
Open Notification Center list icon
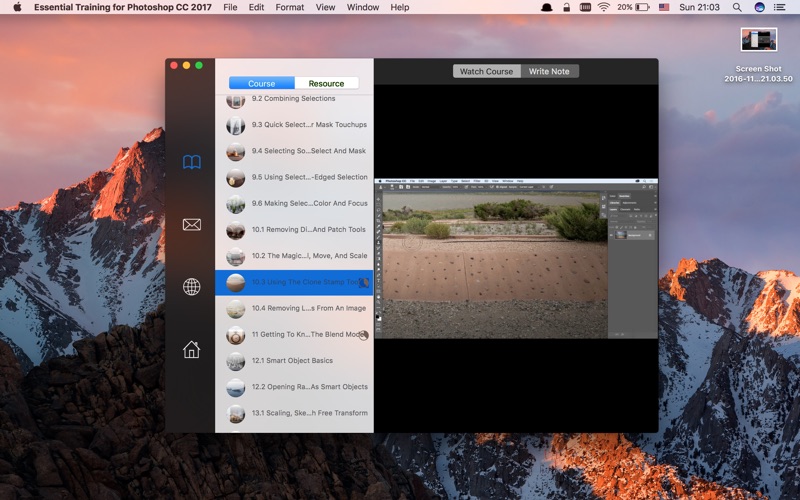[x=780, y=7]
